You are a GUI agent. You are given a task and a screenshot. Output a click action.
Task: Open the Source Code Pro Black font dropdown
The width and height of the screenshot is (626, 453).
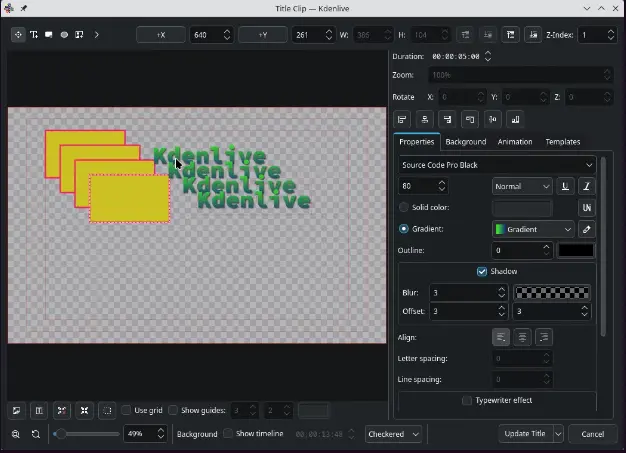click(497, 165)
